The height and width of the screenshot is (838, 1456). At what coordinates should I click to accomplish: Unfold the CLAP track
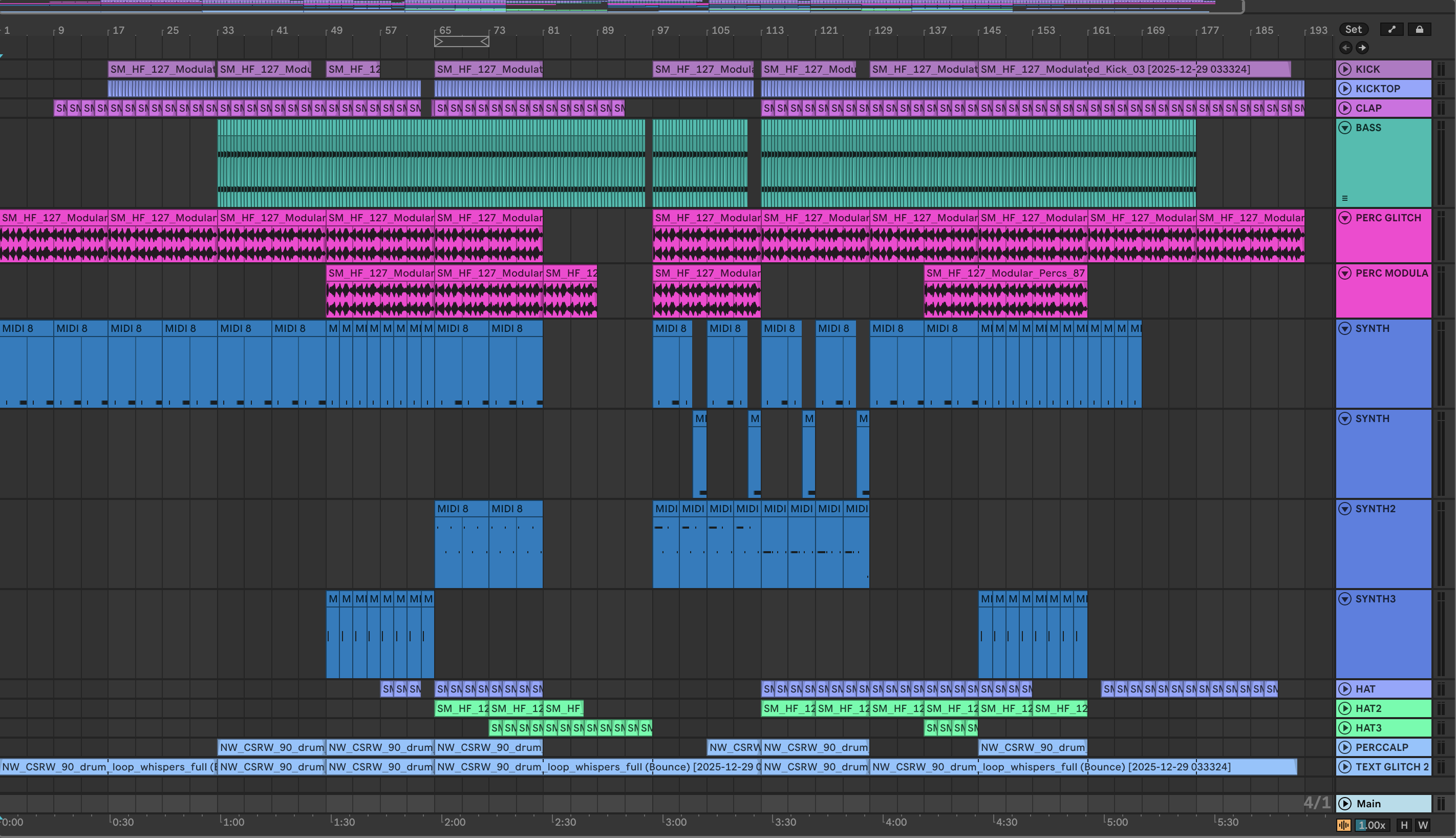pos(1345,108)
